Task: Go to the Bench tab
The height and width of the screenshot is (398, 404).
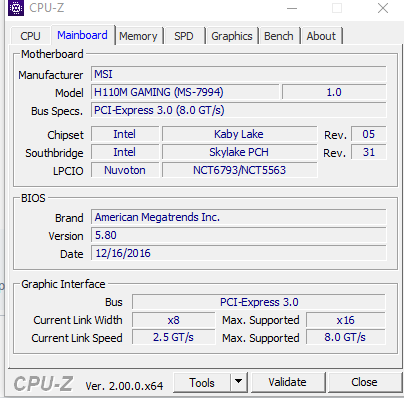Action: [279, 36]
